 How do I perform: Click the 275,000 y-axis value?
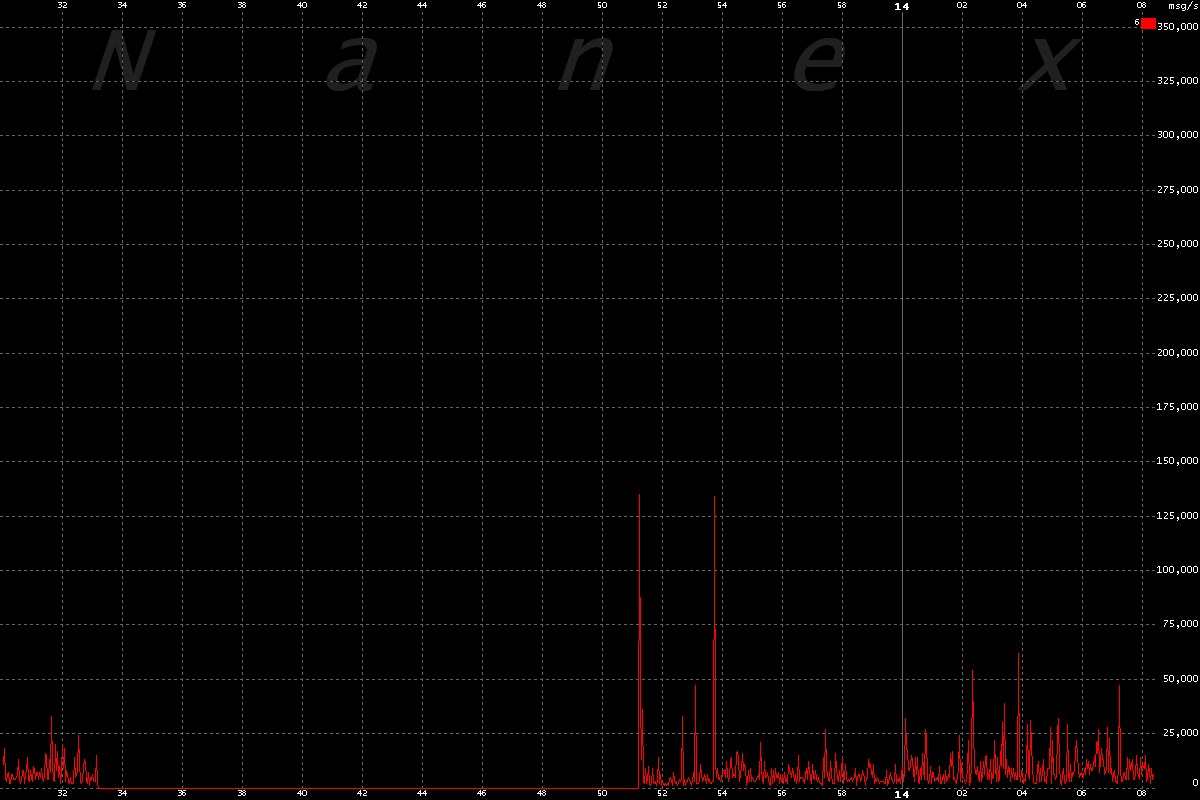coord(1176,189)
